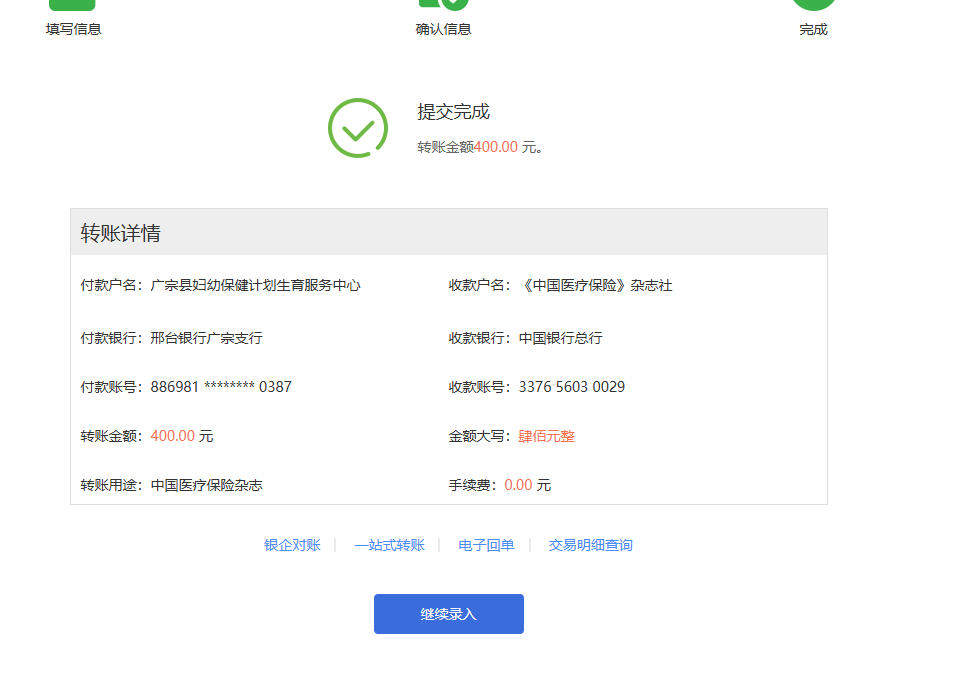Image resolution: width=978 pixels, height=682 pixels.
Task: Click the payer name 广宗县妇幼保健计划生育服务中心
Action: pos(255,285)
